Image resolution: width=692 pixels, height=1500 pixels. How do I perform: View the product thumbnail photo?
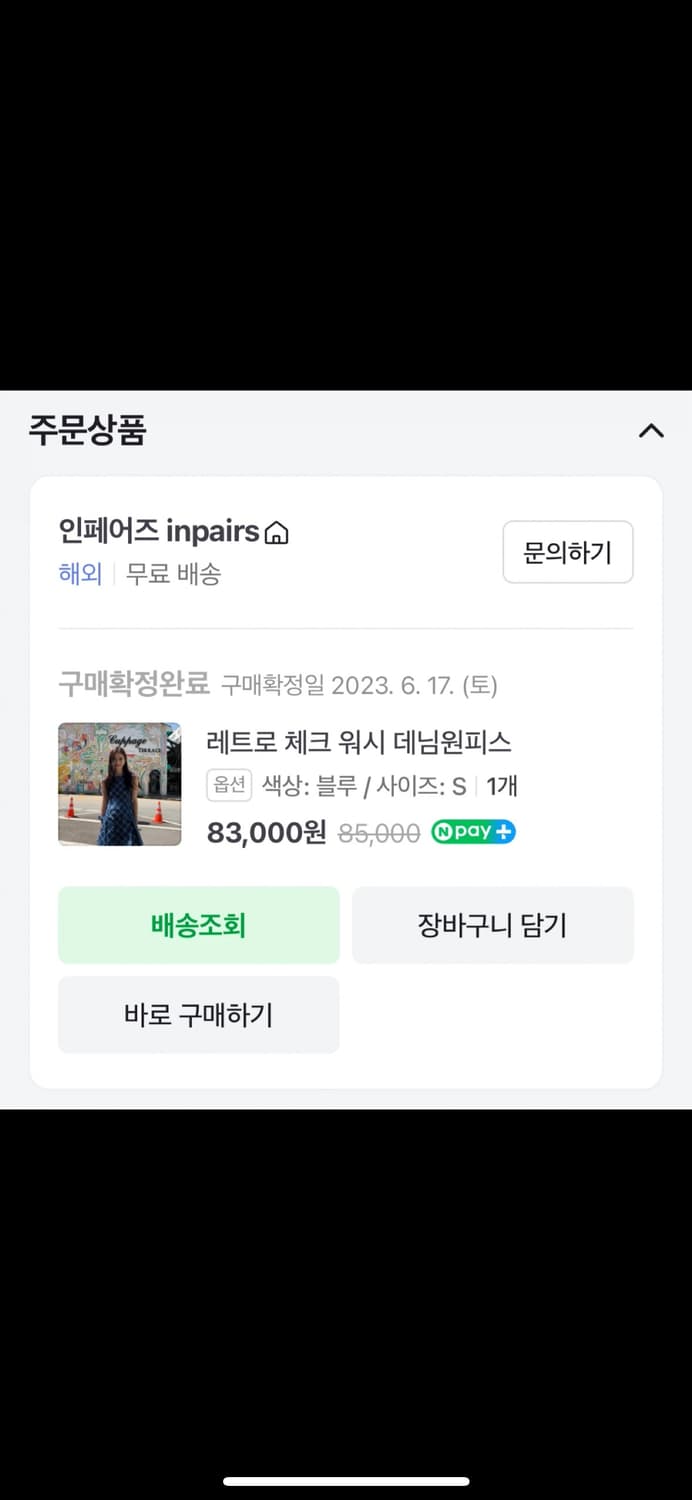pos(119,783)
